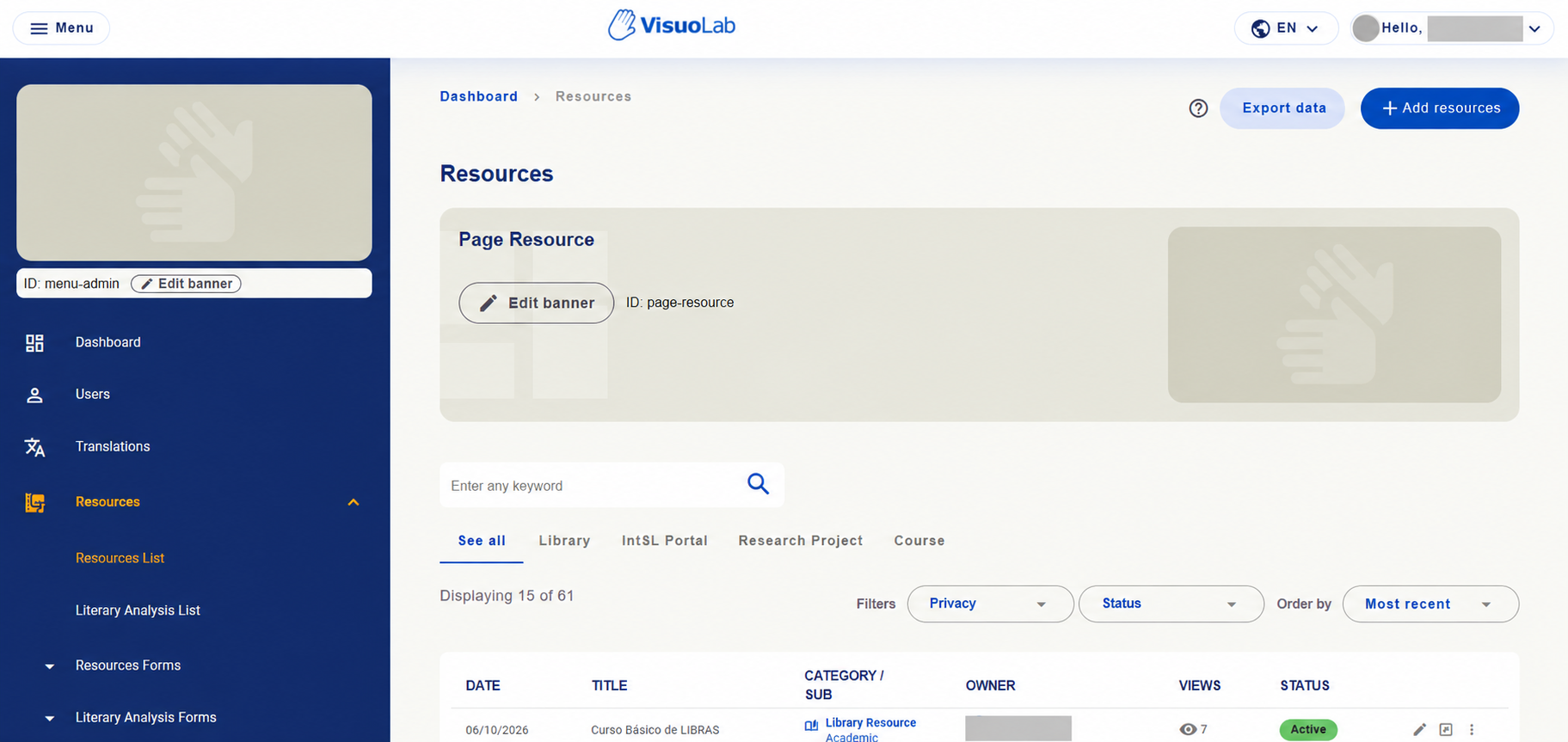1568x742 pixels.
Task: Click the Curso Básico de LIBRAS title
Action: click(655, 730)
